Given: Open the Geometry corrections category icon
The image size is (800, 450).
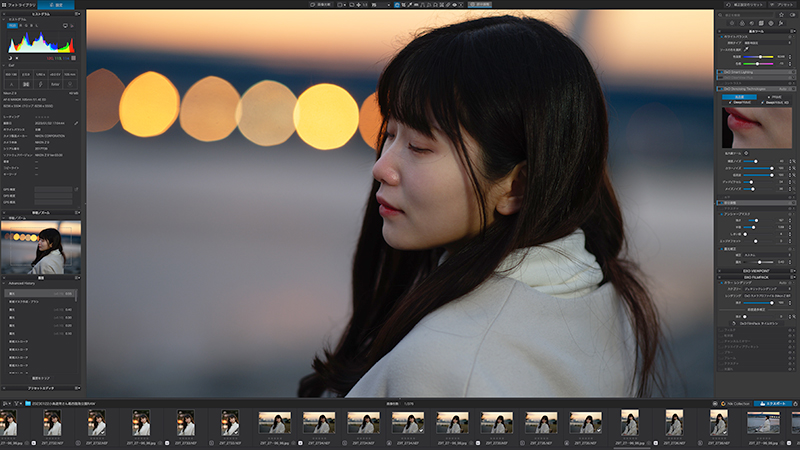Looking at the screenshot, I should (x=761, y=23).
